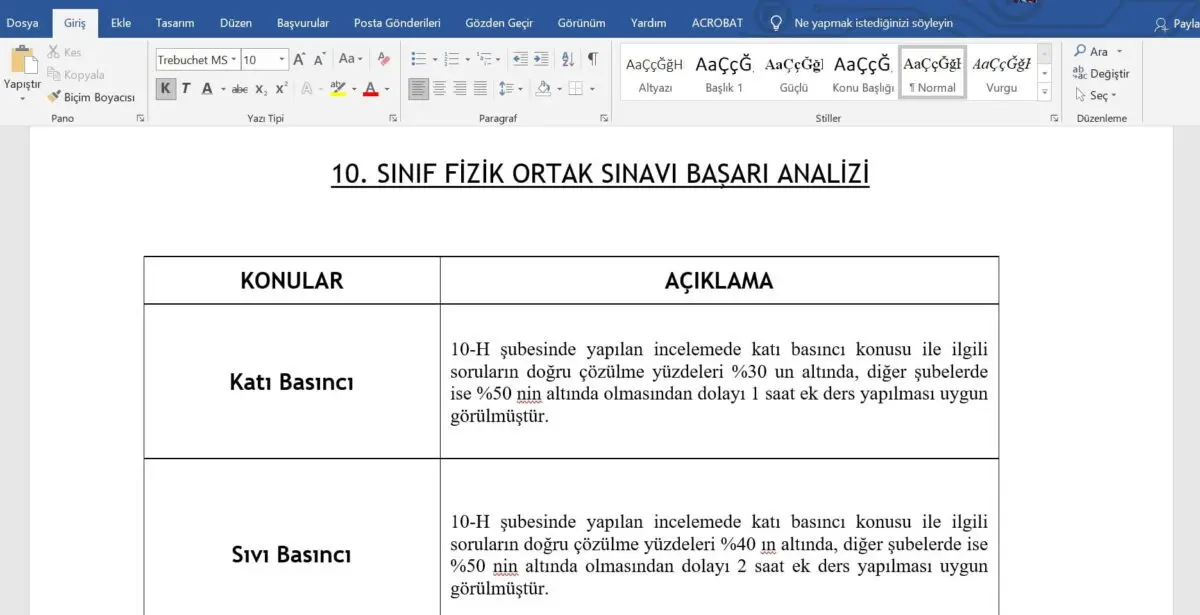Align text left

(418, 89)
